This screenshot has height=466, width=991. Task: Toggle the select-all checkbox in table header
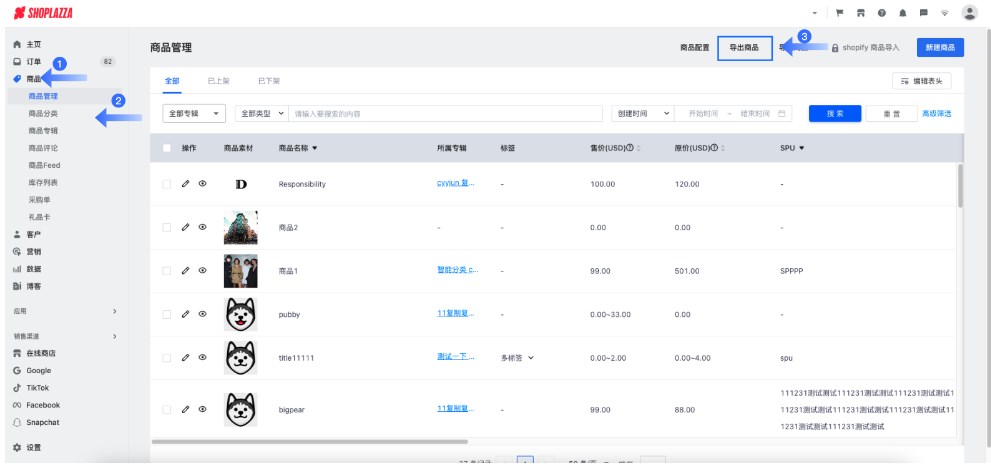167,148
